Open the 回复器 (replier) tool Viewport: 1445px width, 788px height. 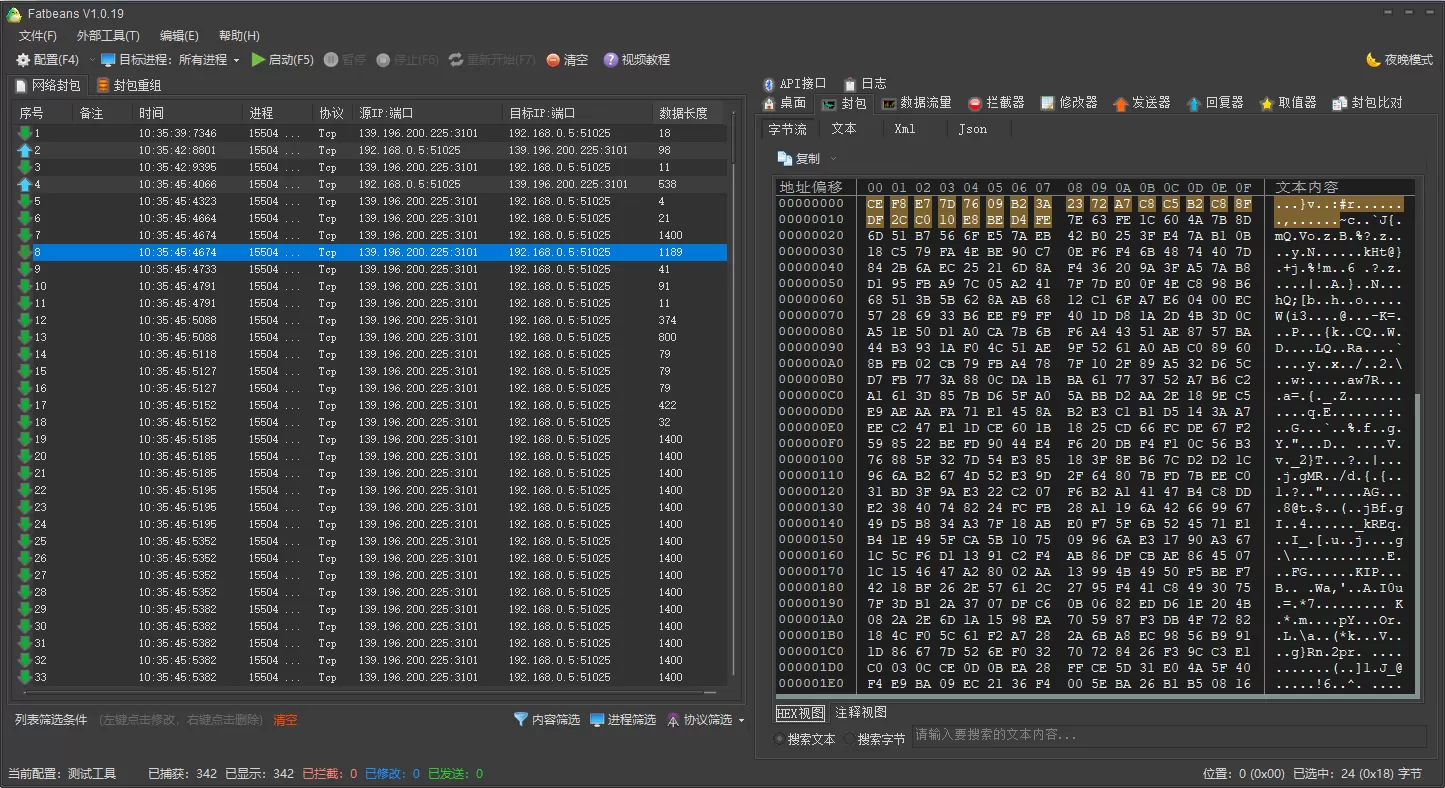1215,101
